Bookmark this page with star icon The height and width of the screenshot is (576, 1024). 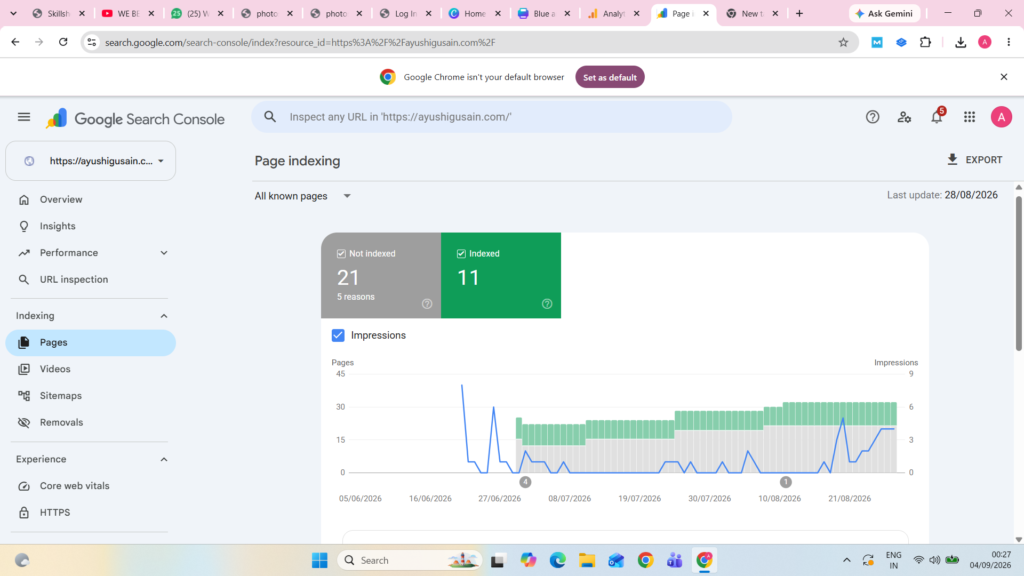pyautogui.click(x=843, y=42)
